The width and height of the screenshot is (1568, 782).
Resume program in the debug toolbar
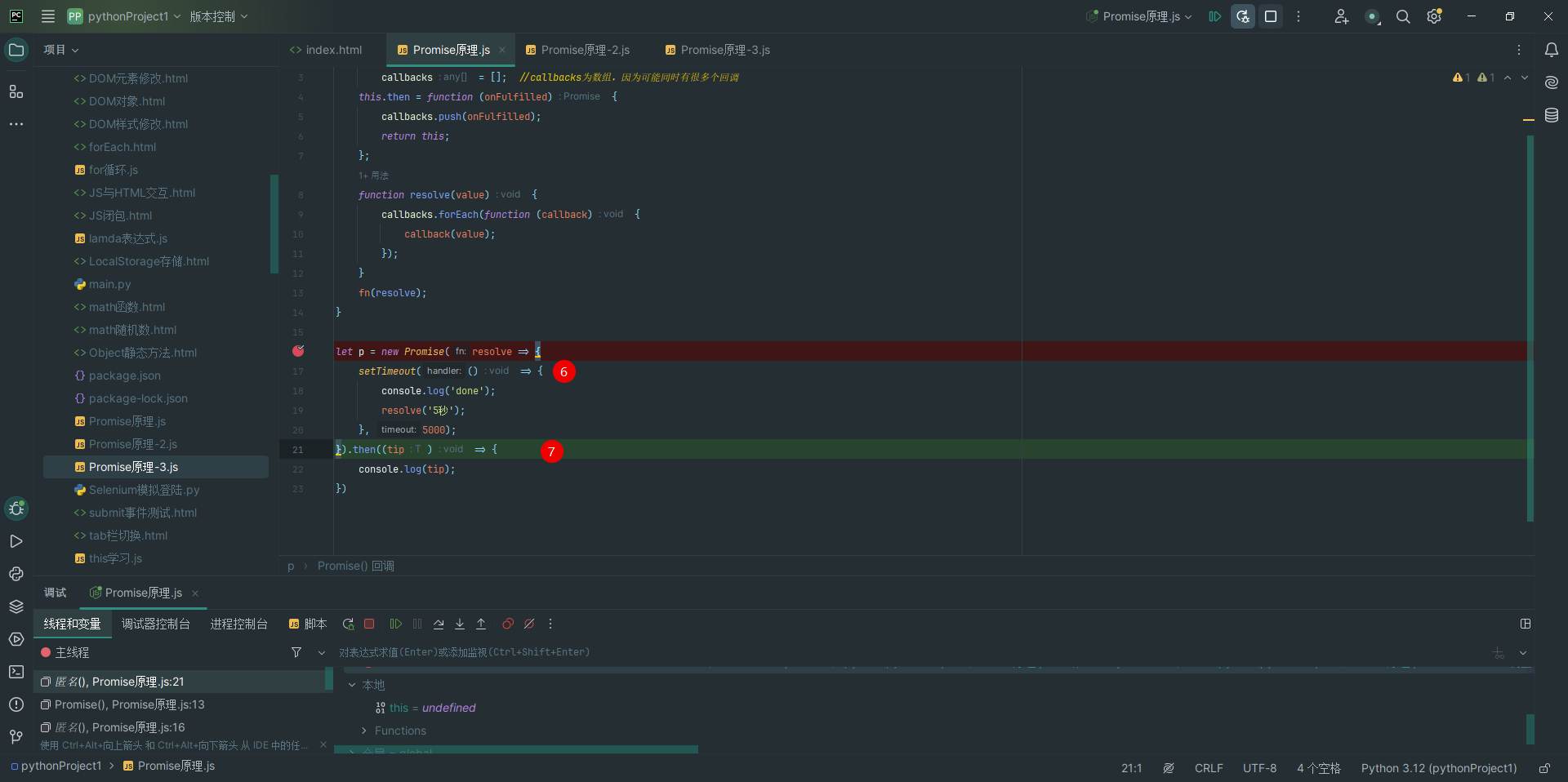396,624
